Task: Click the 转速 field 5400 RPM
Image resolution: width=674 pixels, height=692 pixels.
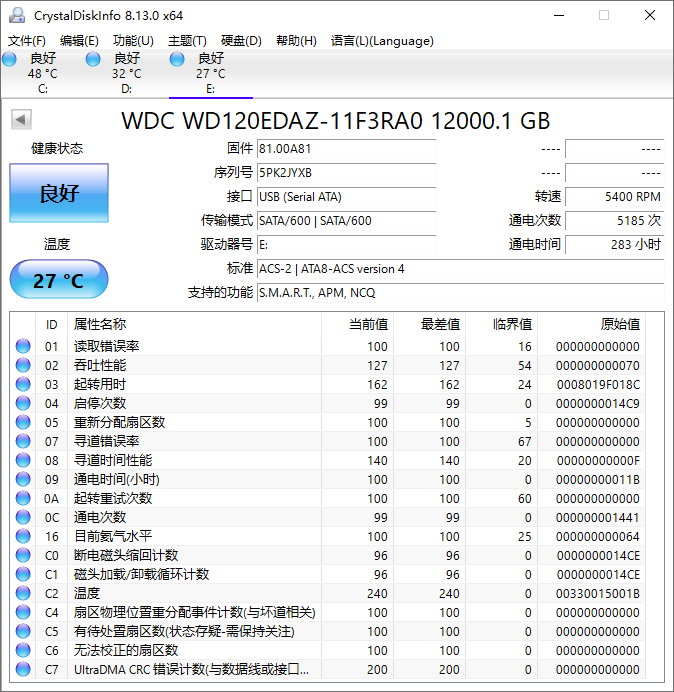Action: [x=614, y=196]
